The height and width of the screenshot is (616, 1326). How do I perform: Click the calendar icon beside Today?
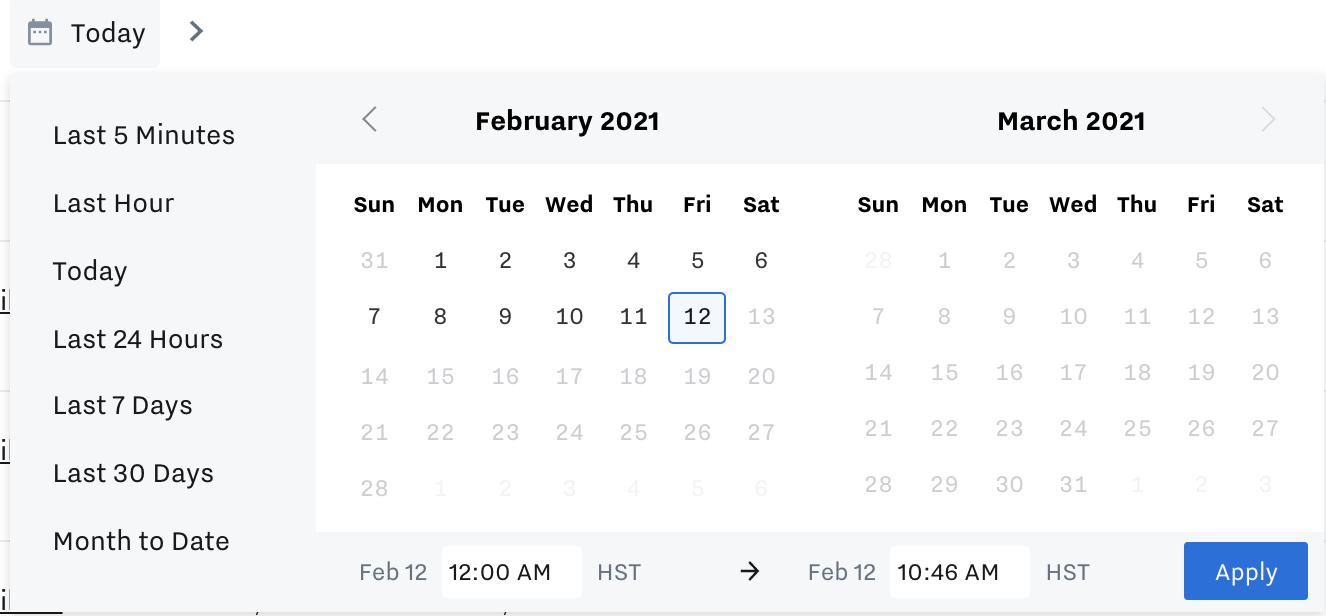tap(40, 33)
